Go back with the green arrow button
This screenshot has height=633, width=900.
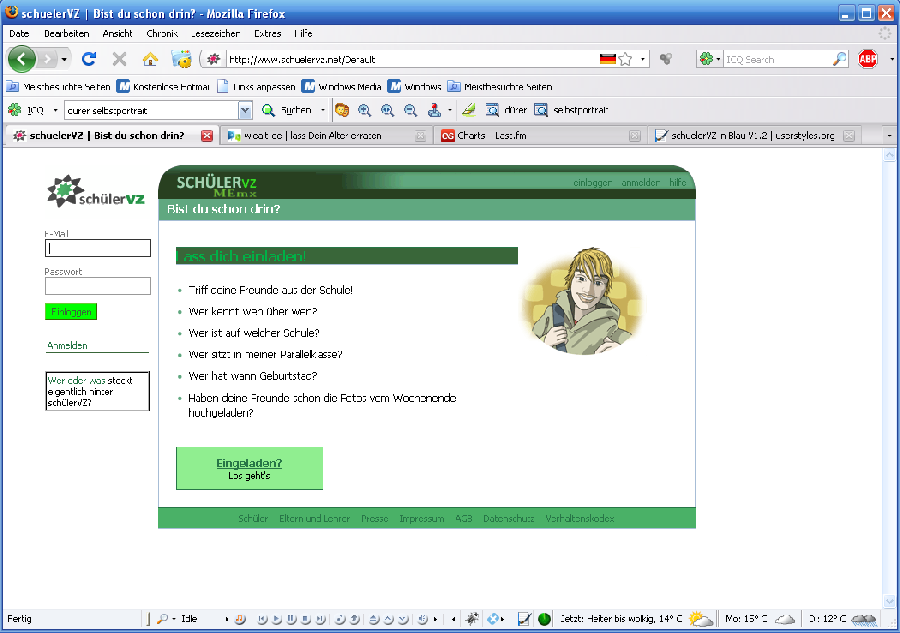click(x=22, y=59)
